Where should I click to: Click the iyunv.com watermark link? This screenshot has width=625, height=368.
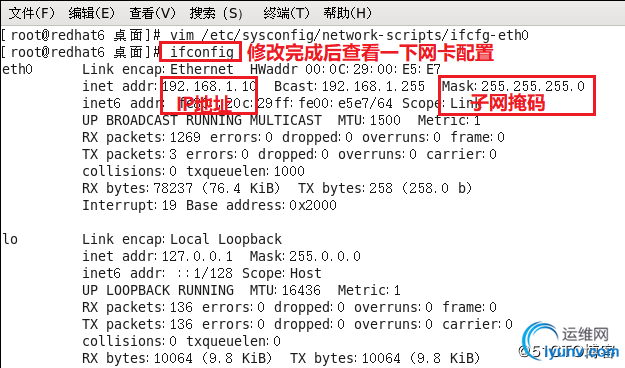[581, 352]
